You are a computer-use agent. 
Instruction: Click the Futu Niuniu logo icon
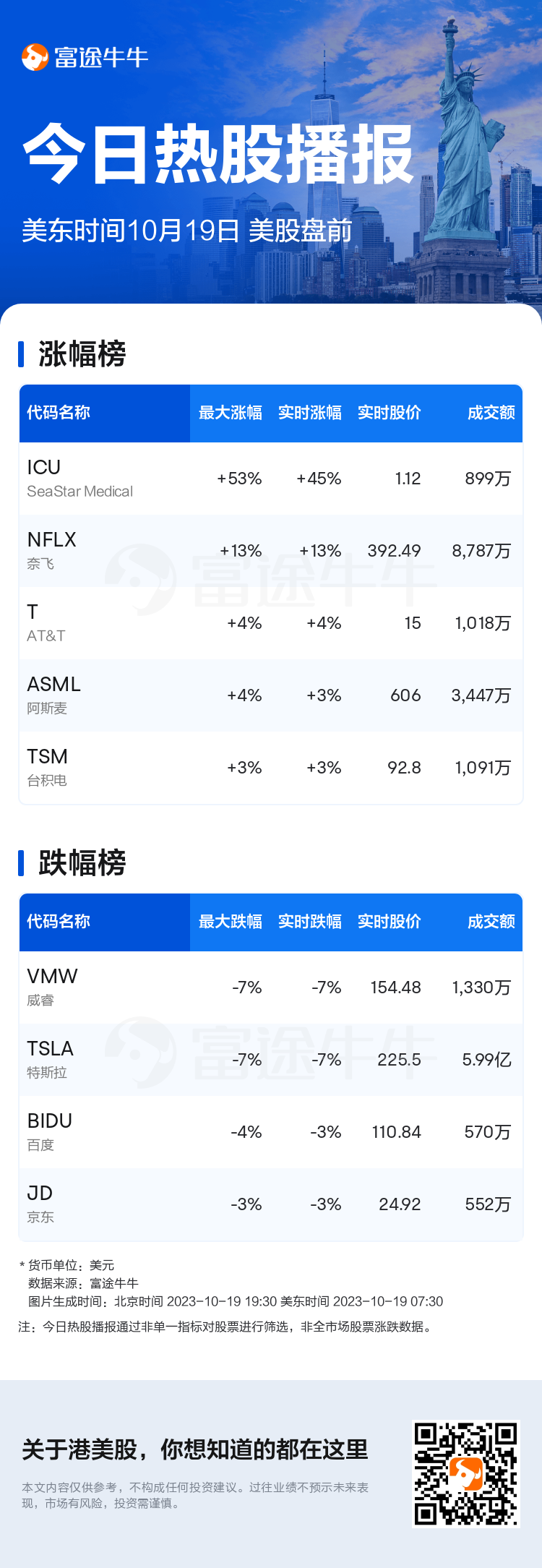[x=35, y=57]
